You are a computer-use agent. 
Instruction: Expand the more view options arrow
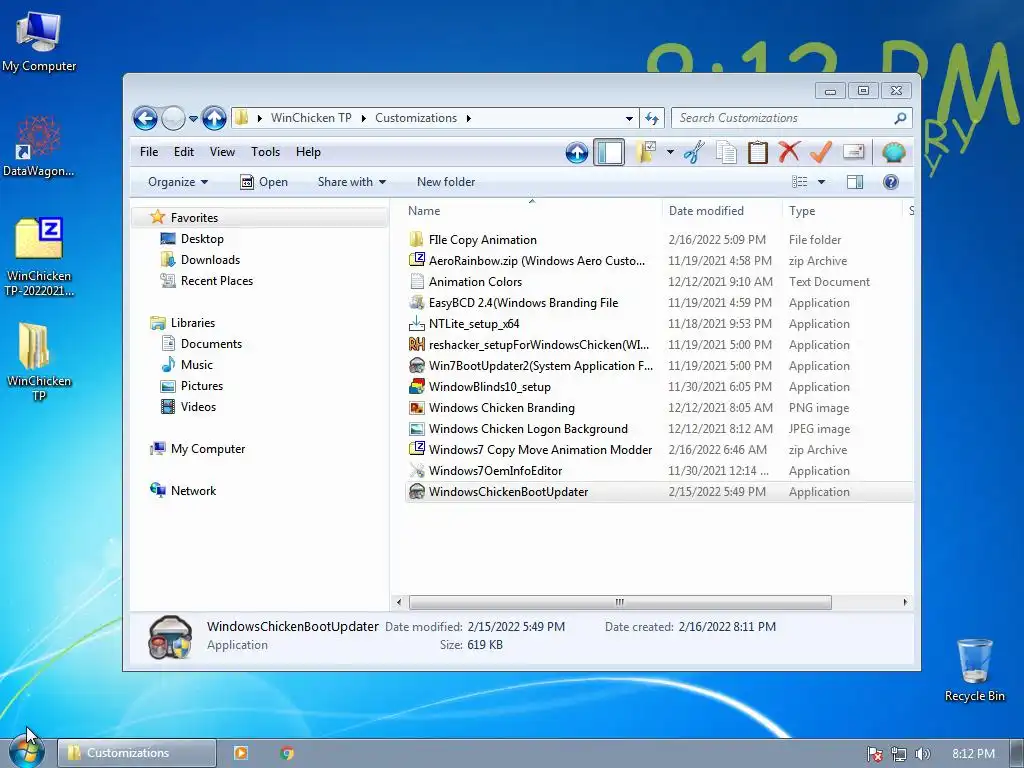pyautogui.click(x=821, y=182)
